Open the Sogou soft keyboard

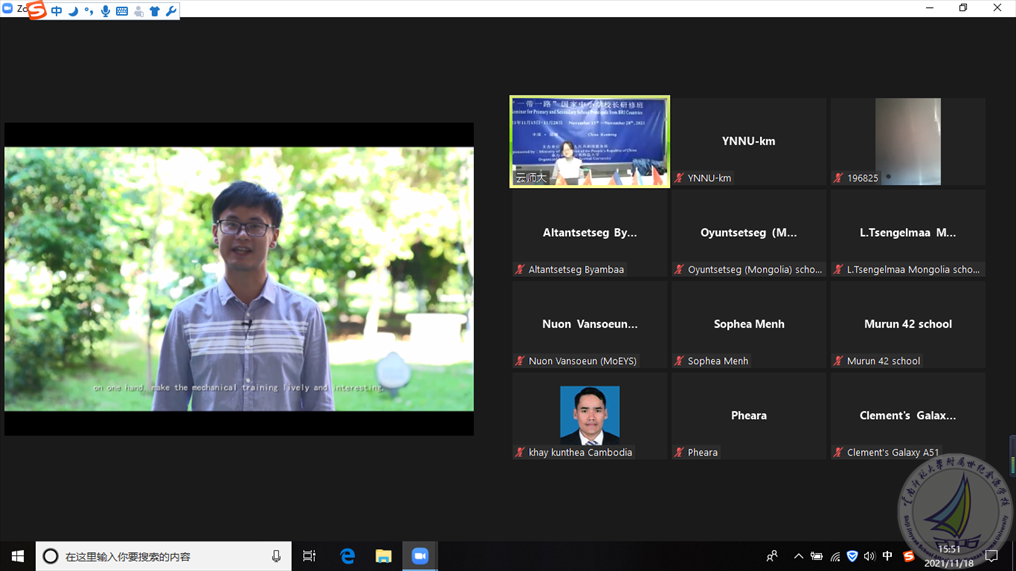point(122,11)
